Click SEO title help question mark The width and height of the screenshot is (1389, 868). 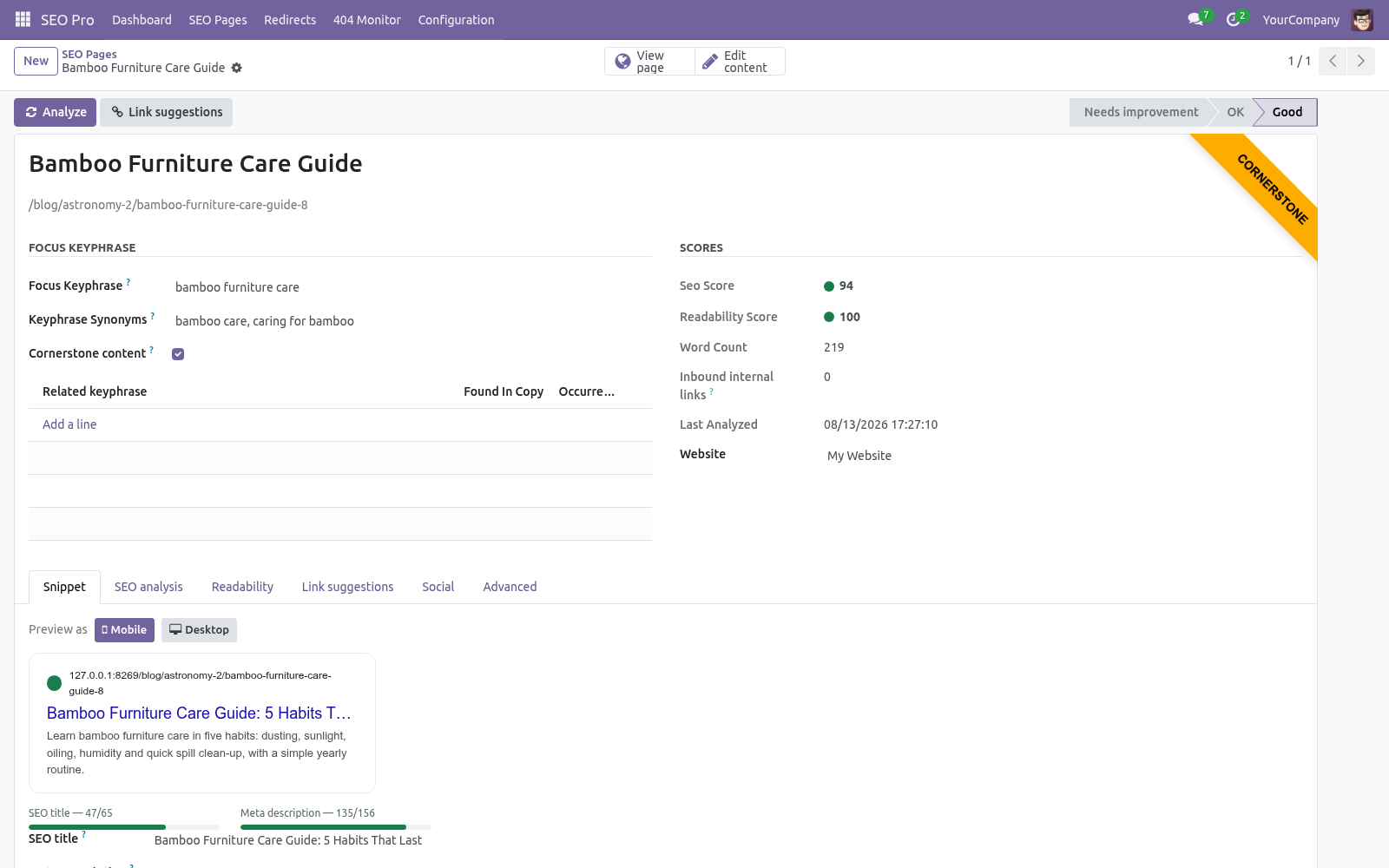point(84,834)
